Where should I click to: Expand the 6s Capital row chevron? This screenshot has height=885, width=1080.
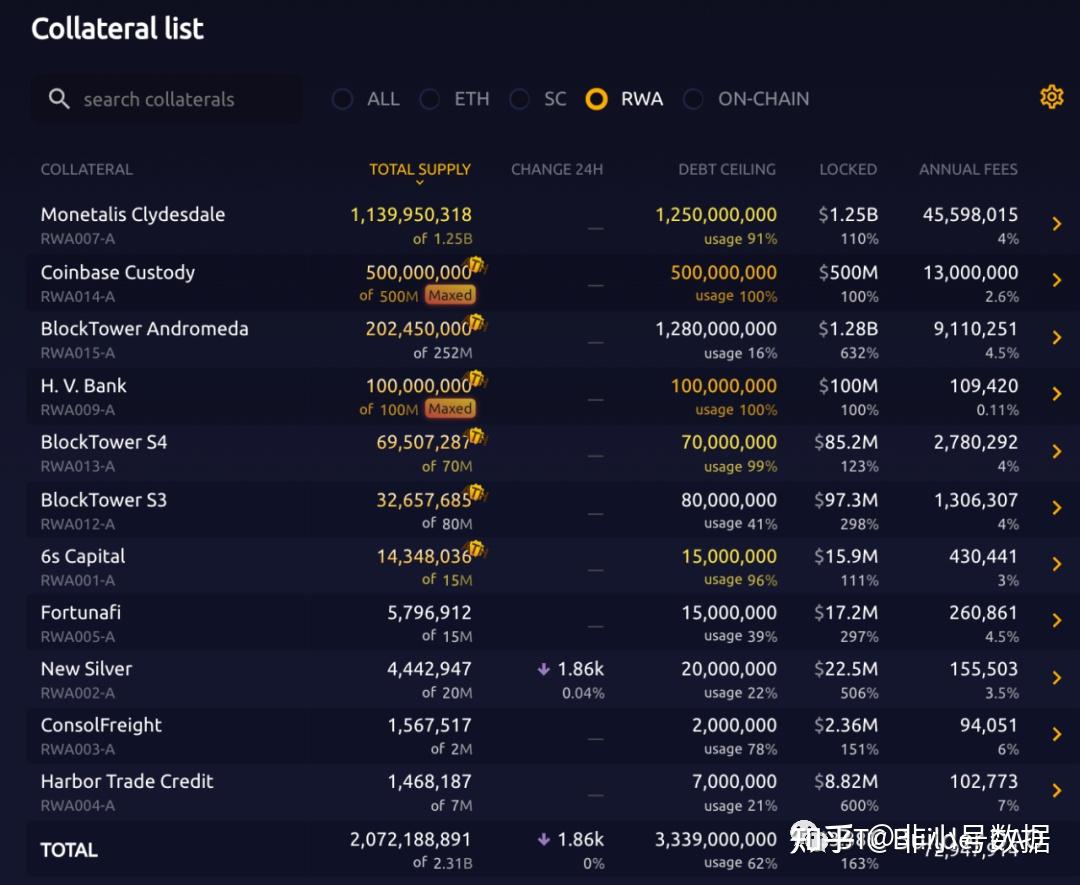(x=1057, y=564)
